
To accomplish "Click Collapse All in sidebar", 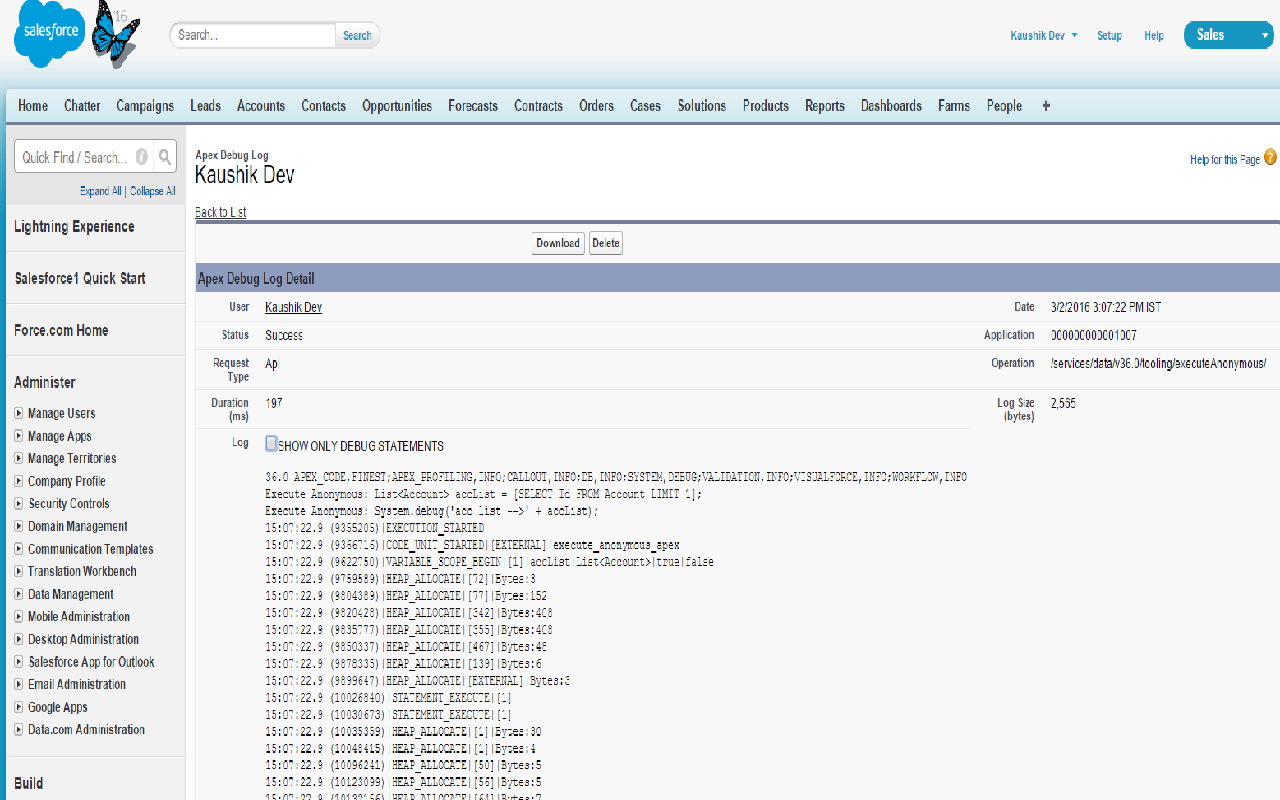I will tap(152, 191).
